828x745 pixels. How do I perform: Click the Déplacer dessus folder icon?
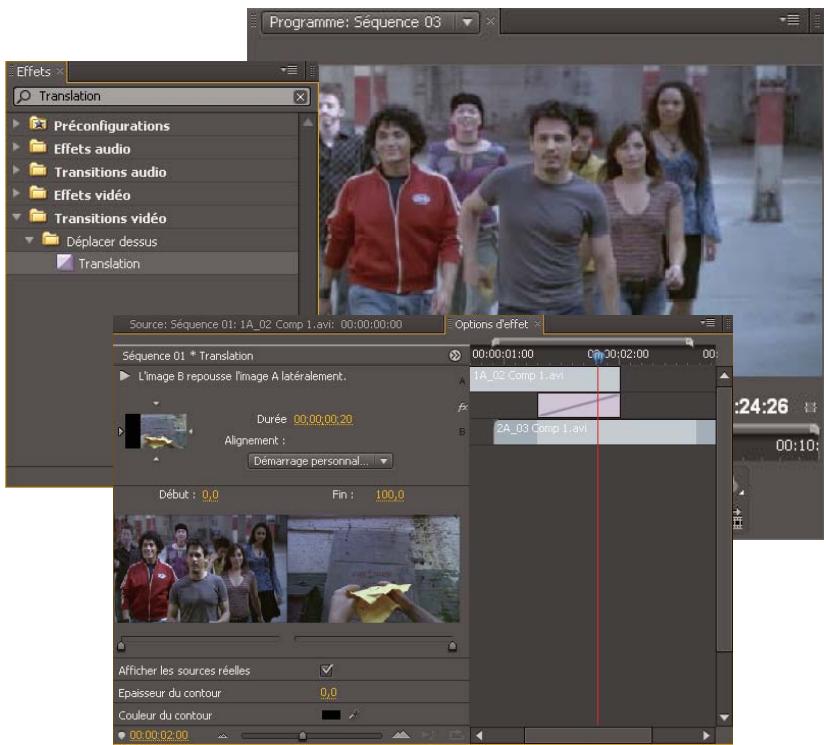pos(51,240)
